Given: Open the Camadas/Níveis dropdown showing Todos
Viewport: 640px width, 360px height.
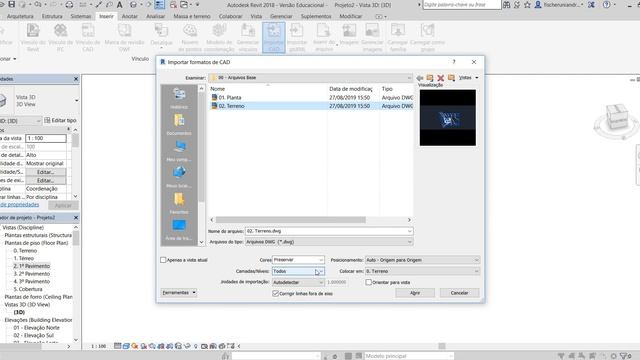Looking at the screenshot, I should click(x=298, y=271).
